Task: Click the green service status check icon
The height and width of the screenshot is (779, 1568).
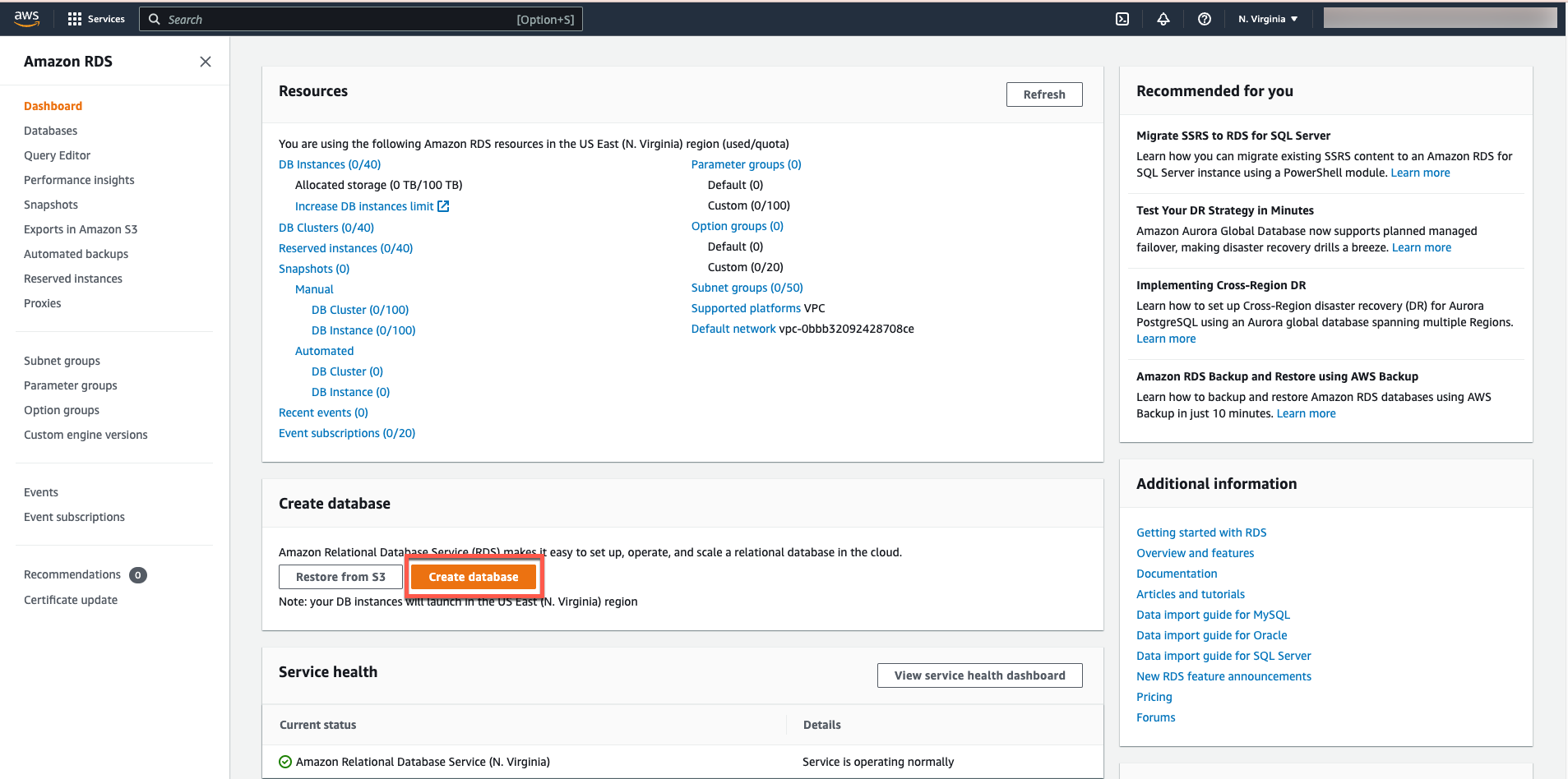Action: point(285,762)
